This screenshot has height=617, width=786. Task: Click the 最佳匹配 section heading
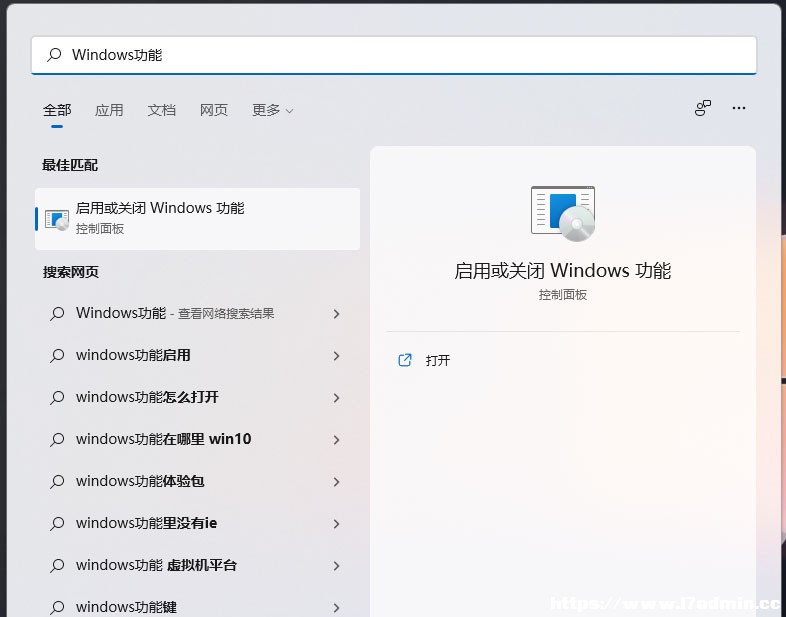pyautogui.click(x=70, y=165)
